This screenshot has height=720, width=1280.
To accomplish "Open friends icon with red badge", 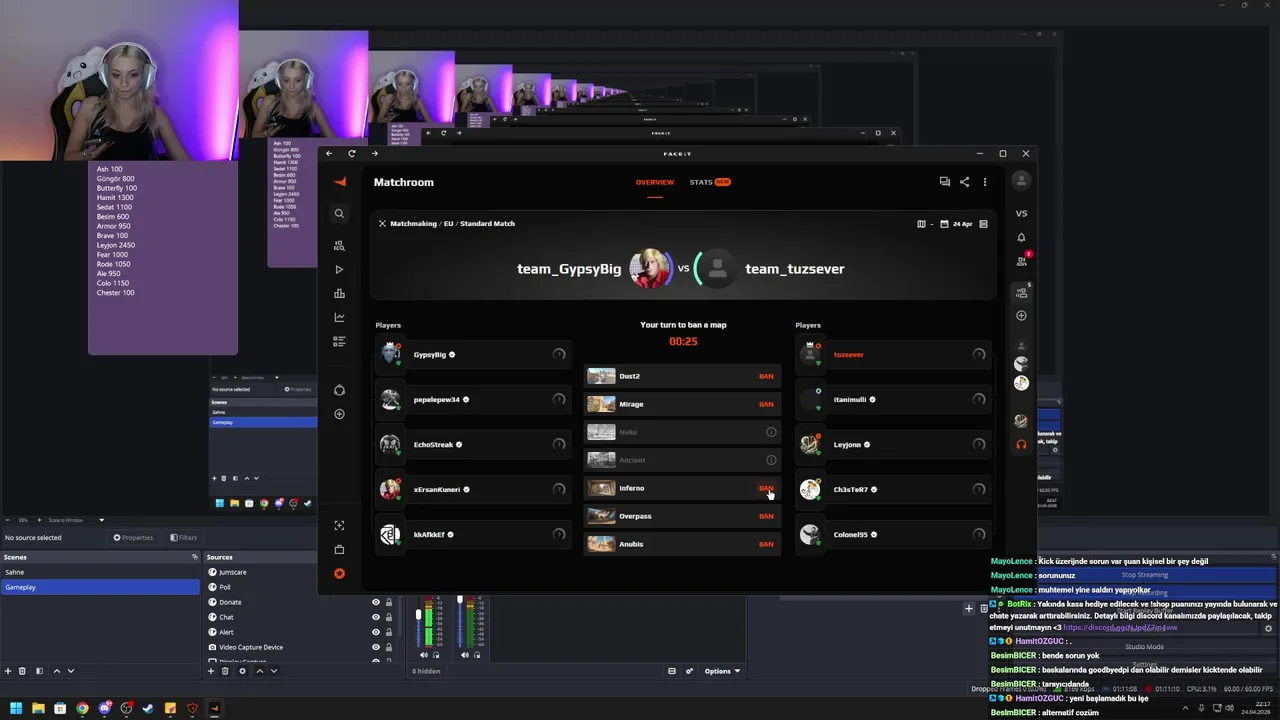I will tap(1021, 261).
